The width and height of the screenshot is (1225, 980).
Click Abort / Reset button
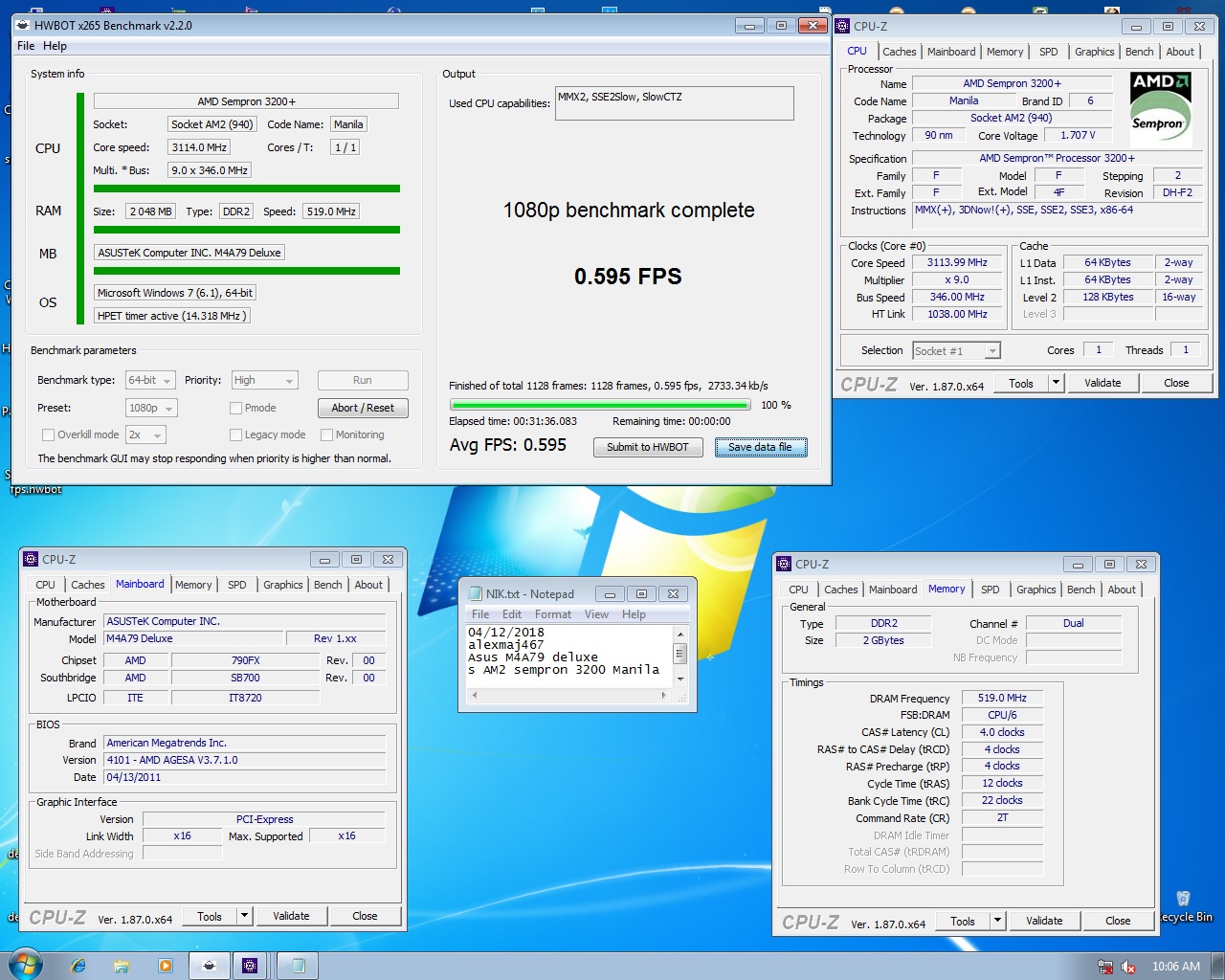(x=363, y=408)
